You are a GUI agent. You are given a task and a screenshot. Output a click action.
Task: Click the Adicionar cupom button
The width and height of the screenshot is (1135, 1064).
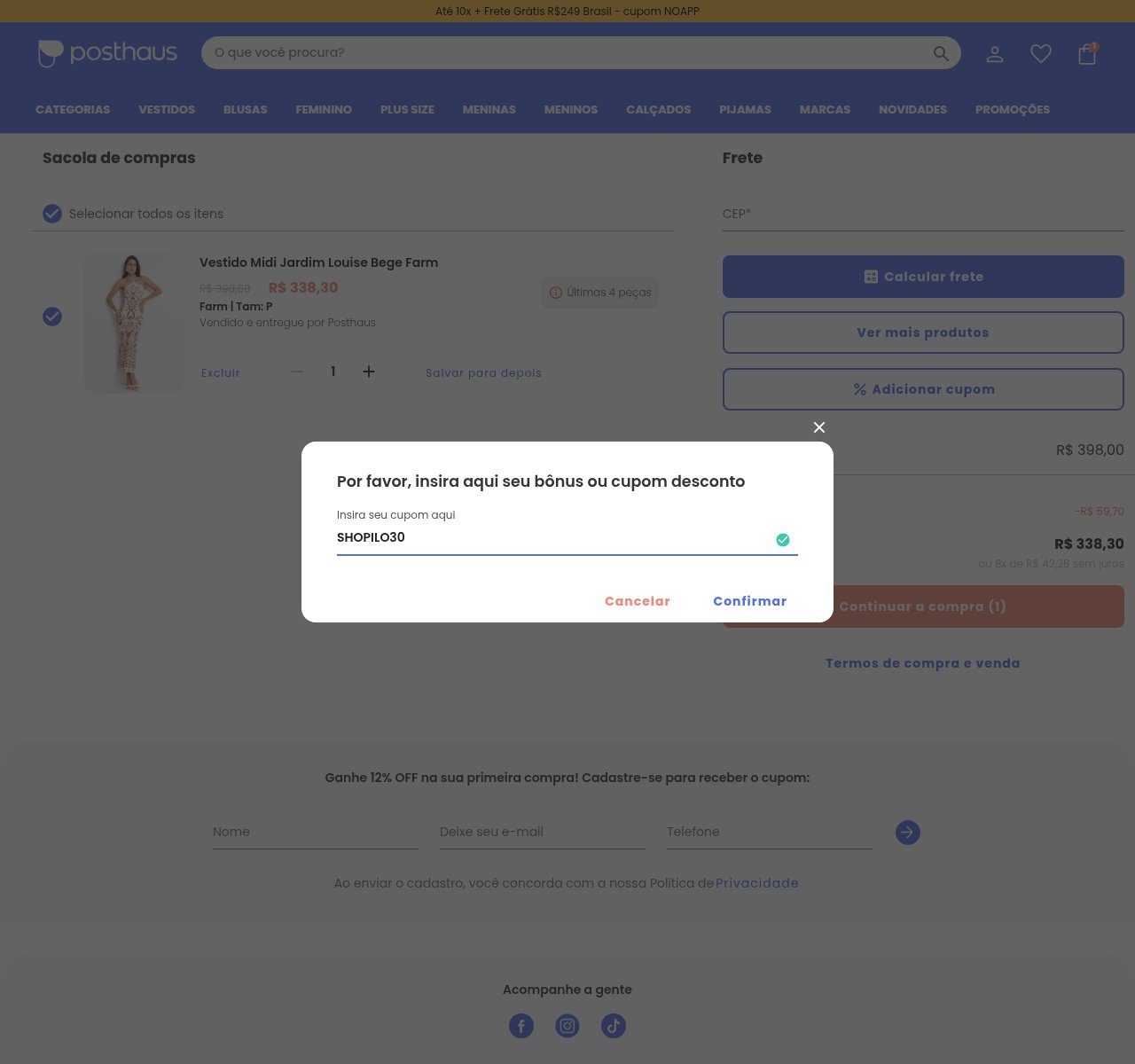tap(923, 389)
